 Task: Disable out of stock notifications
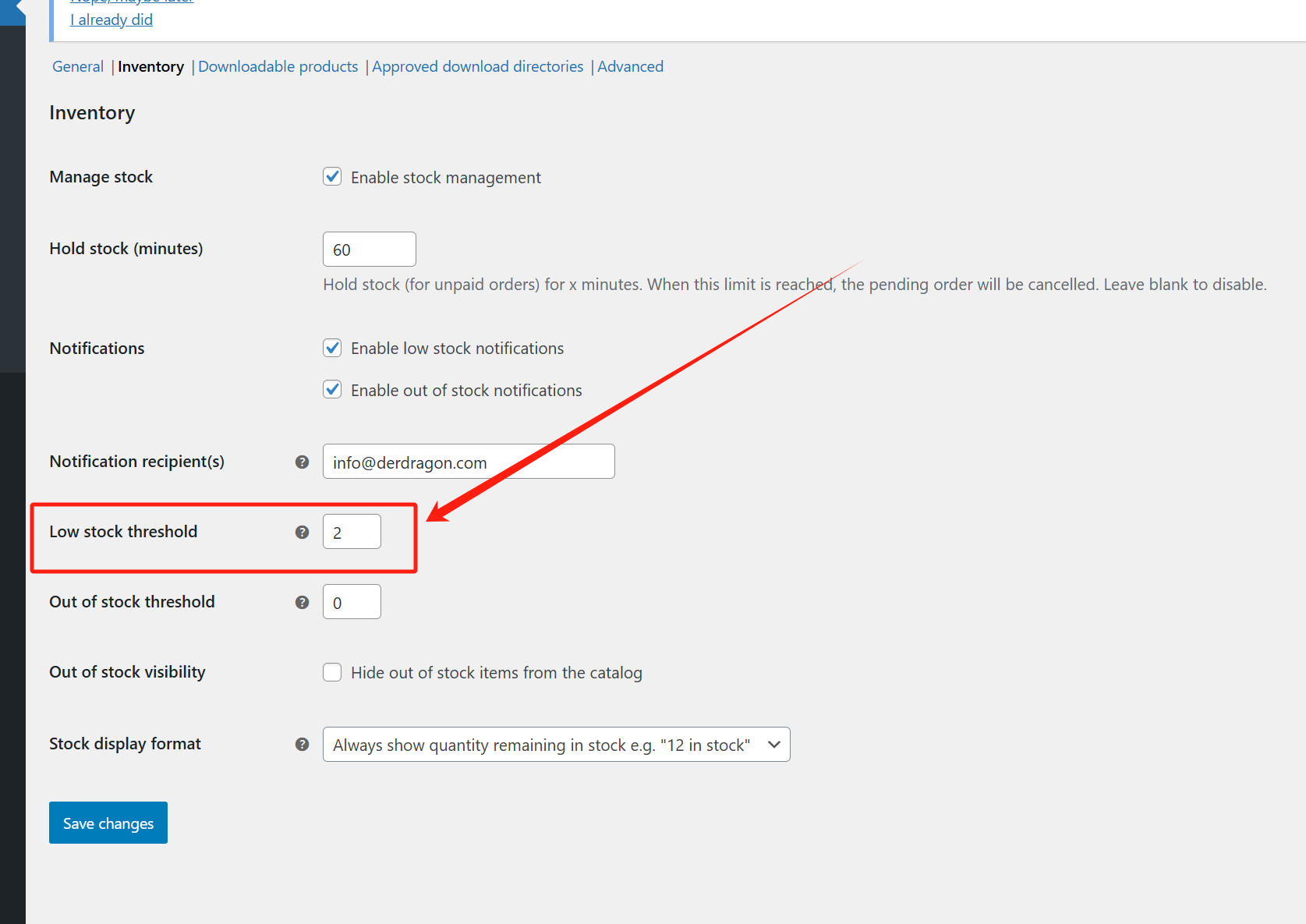(x=332, y=389)
